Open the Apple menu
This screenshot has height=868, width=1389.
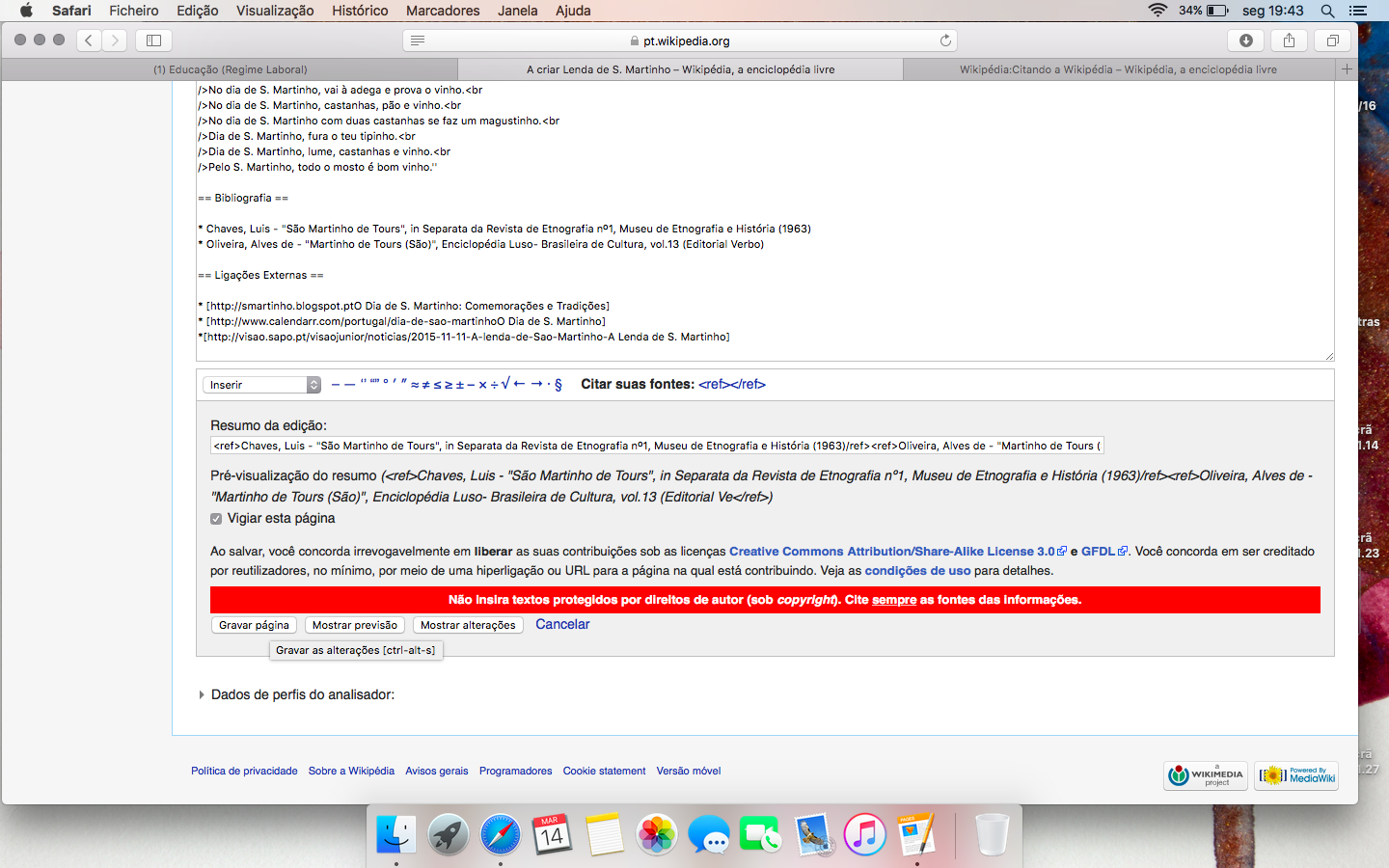point(26,11)
